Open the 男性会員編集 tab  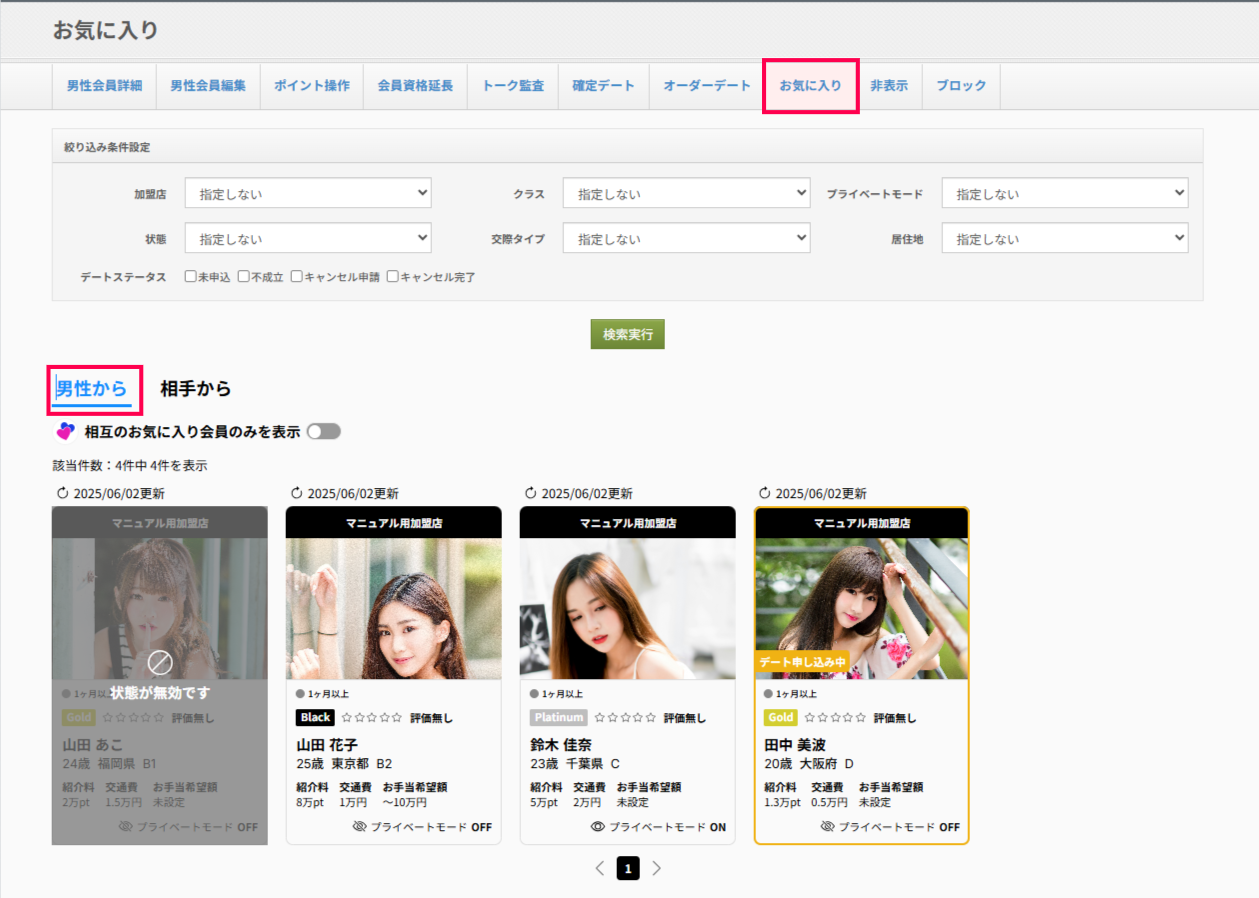208,86
